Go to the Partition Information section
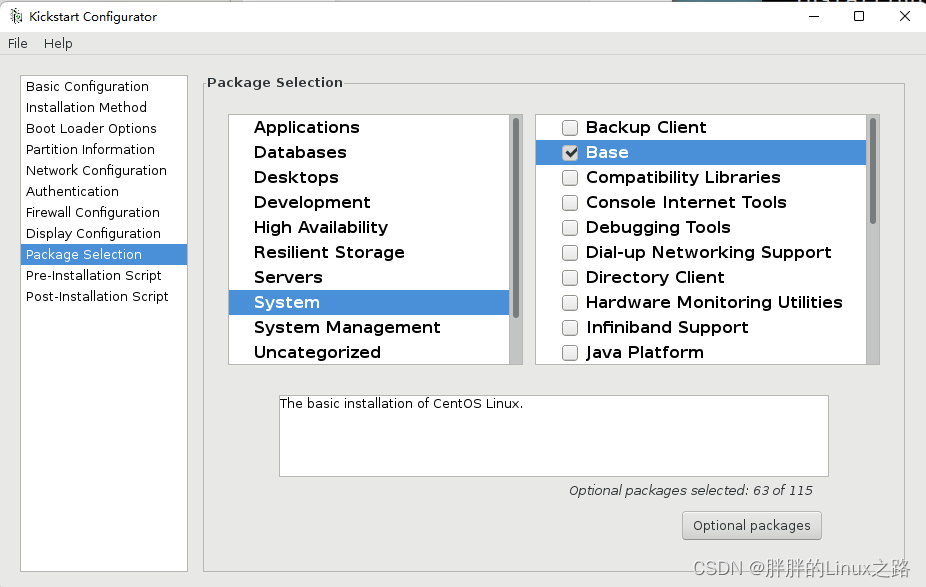The width and height of the screenshot is (926, 587). [90, 150]
